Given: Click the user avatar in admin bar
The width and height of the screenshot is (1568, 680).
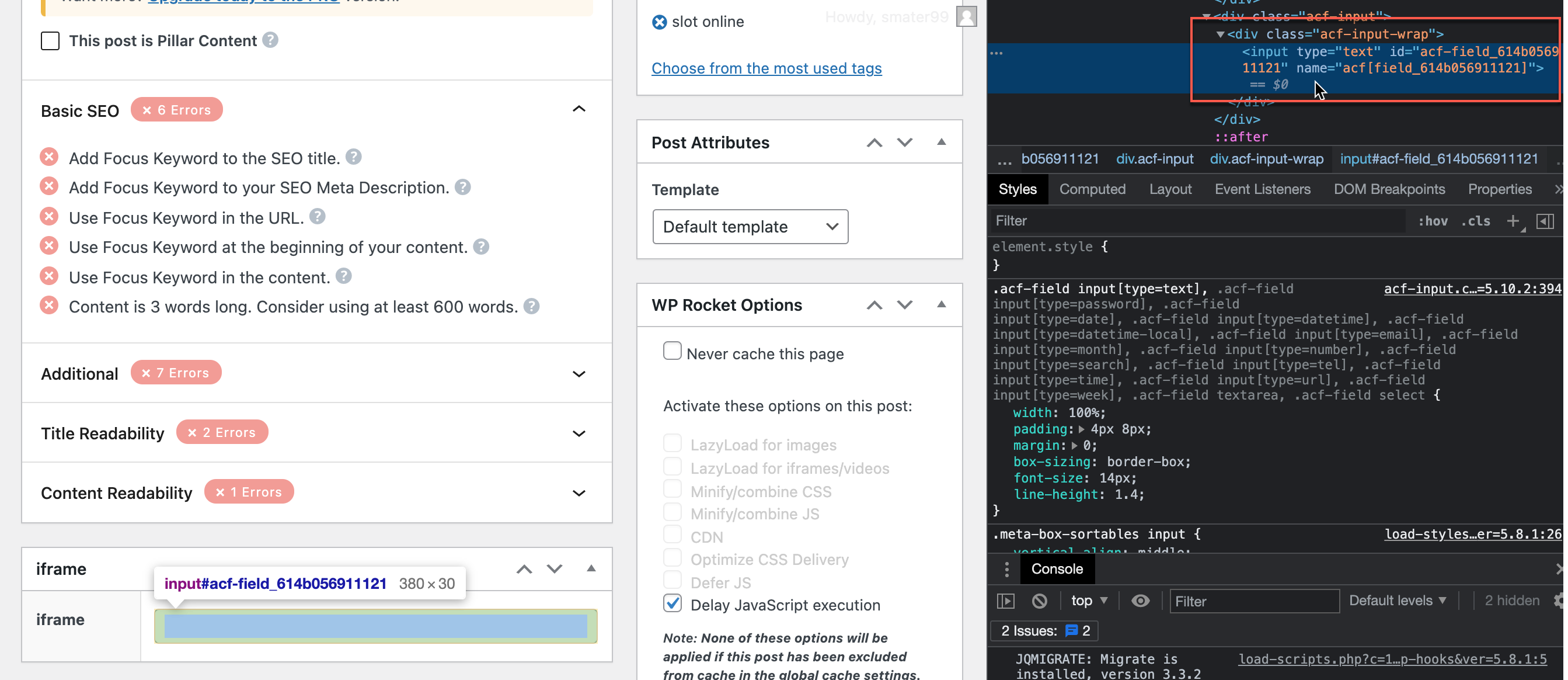Looking at the screenshot, I should point(966,17).
